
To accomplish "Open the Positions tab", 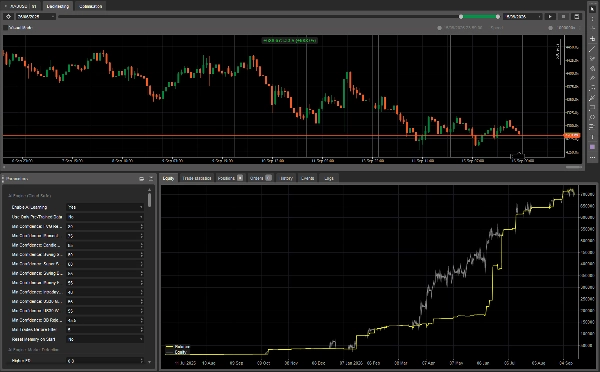I will point(230,178).
